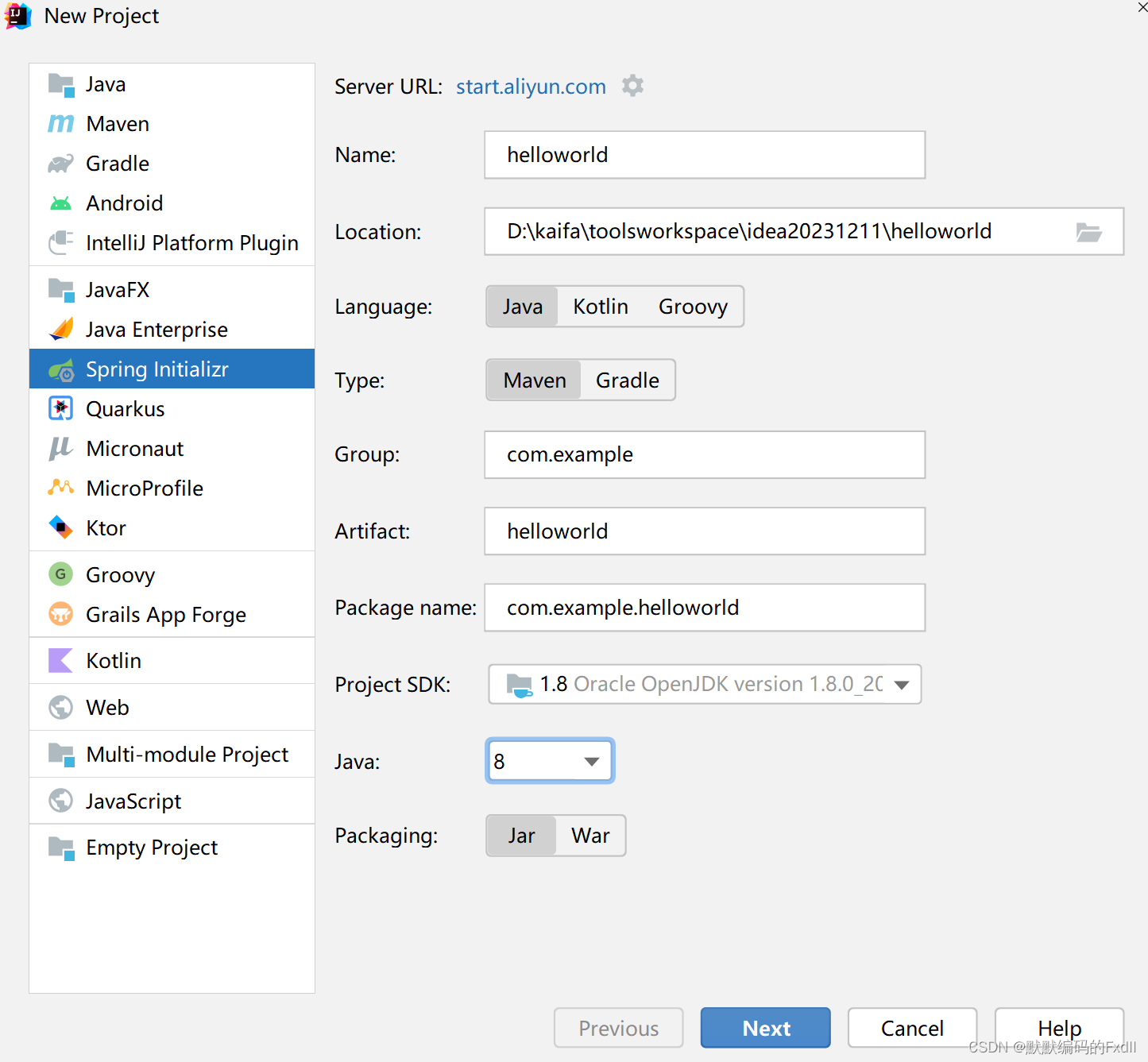Image resolution: width=1148 pixels, height=1062 pixels.
Task: Select JavaFX in sidebar list
Action: pos(172,290)
